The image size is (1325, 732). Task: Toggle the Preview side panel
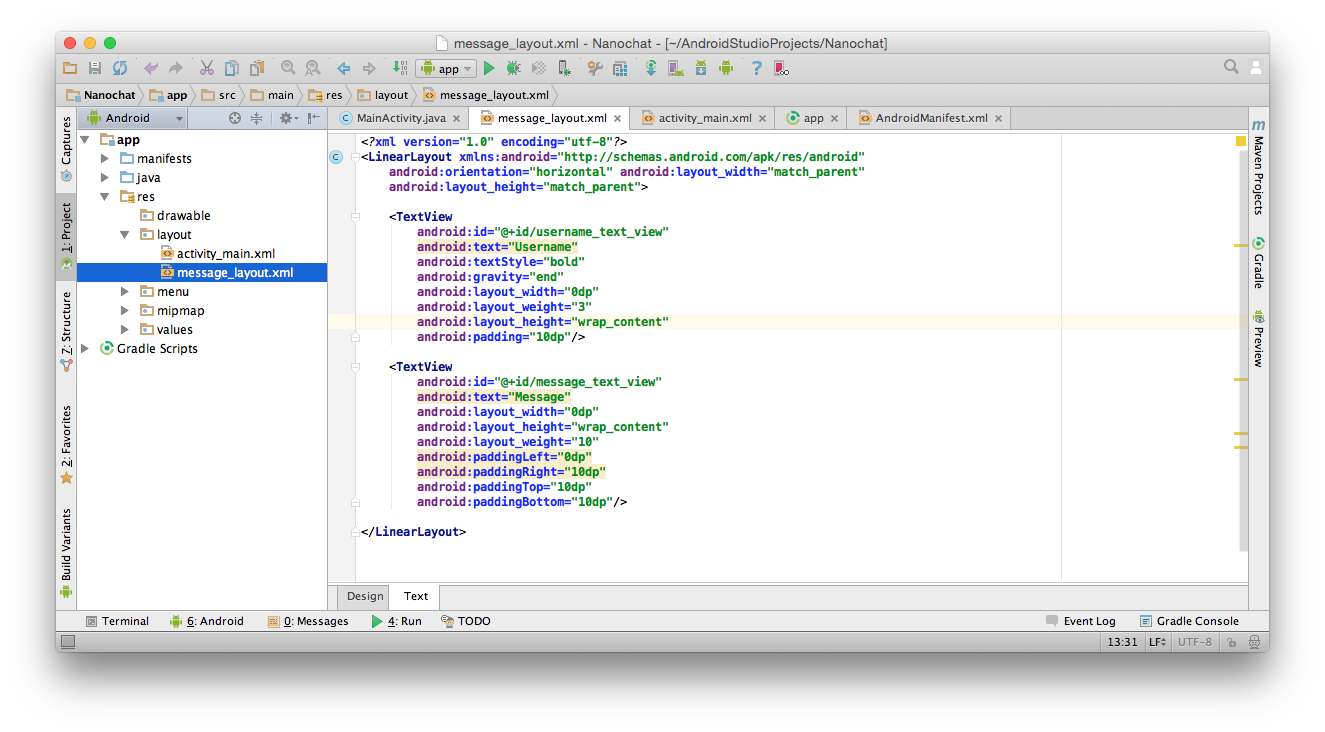click(1258, 338)
